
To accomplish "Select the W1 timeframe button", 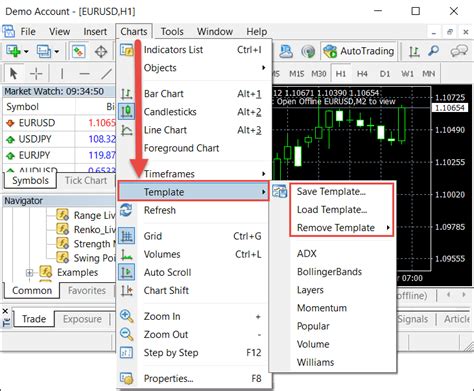I will 407,73.
